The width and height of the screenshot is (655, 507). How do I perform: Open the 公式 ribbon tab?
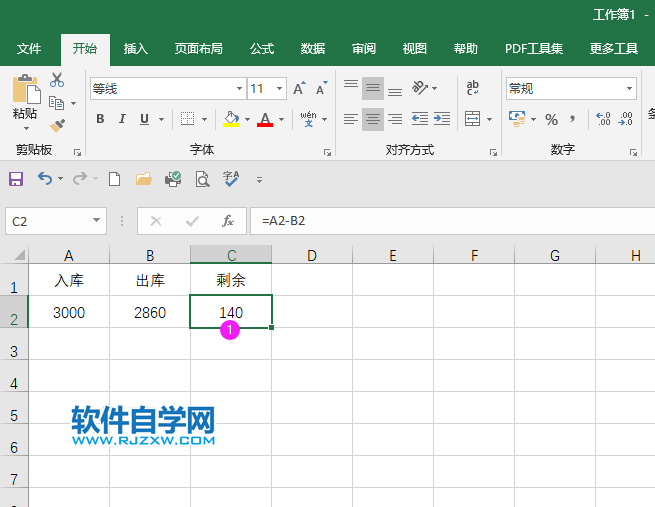[262, 49]
